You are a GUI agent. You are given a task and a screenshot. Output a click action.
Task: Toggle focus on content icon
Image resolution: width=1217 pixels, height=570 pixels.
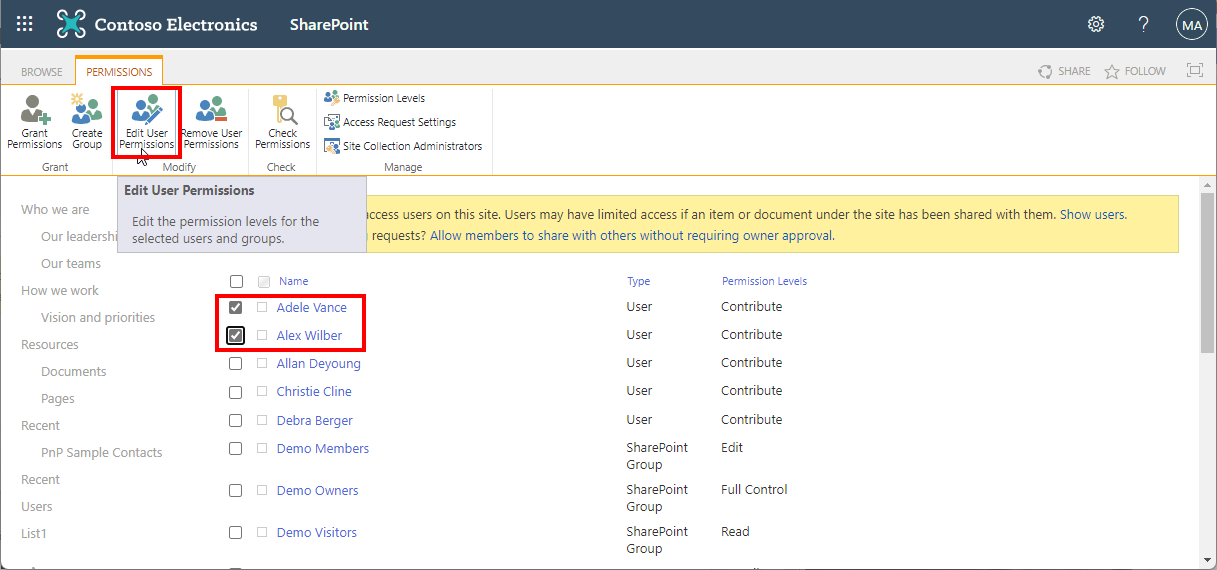click(x=1194, y=71)
